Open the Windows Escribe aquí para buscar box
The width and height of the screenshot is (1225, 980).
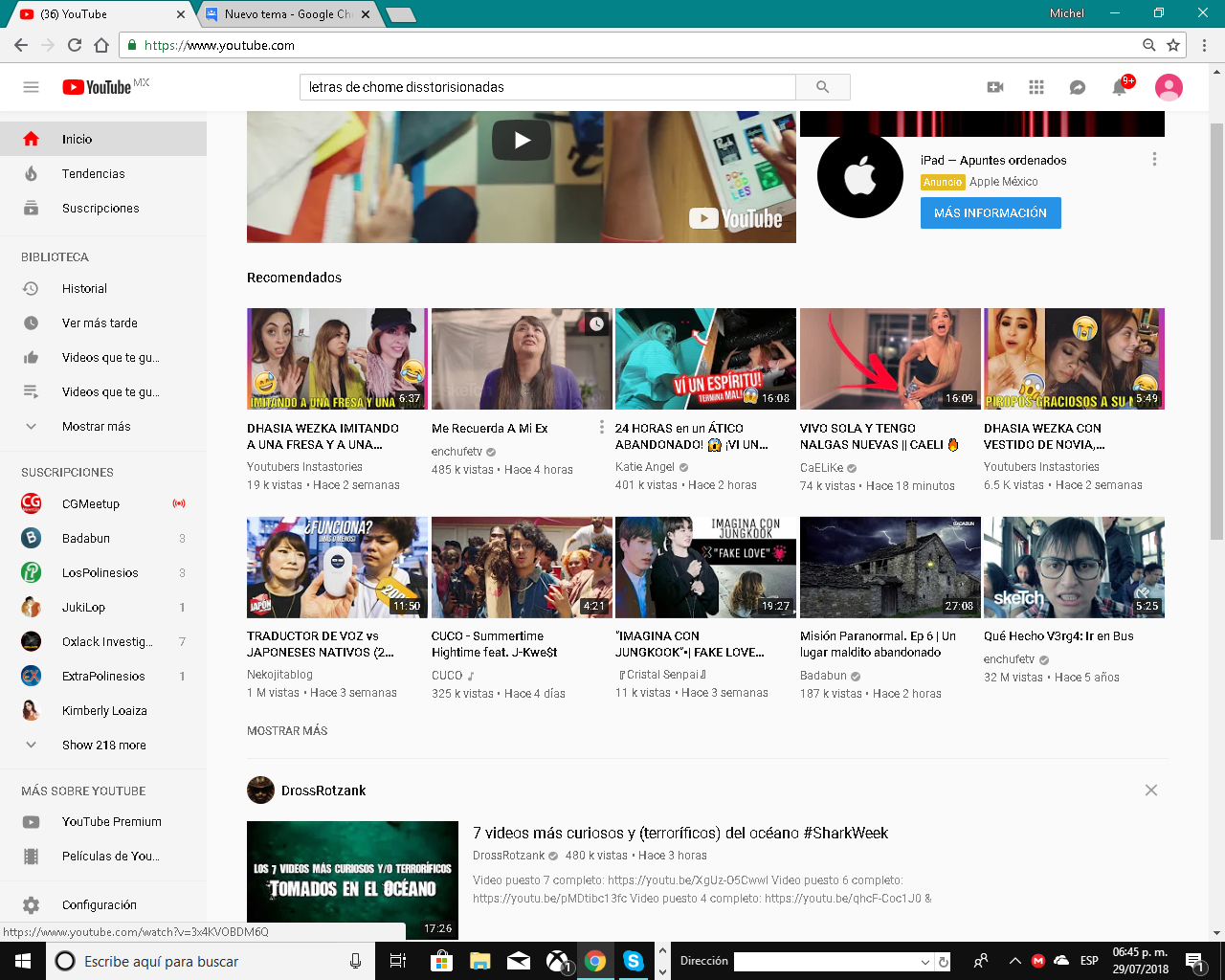(209, 961)
